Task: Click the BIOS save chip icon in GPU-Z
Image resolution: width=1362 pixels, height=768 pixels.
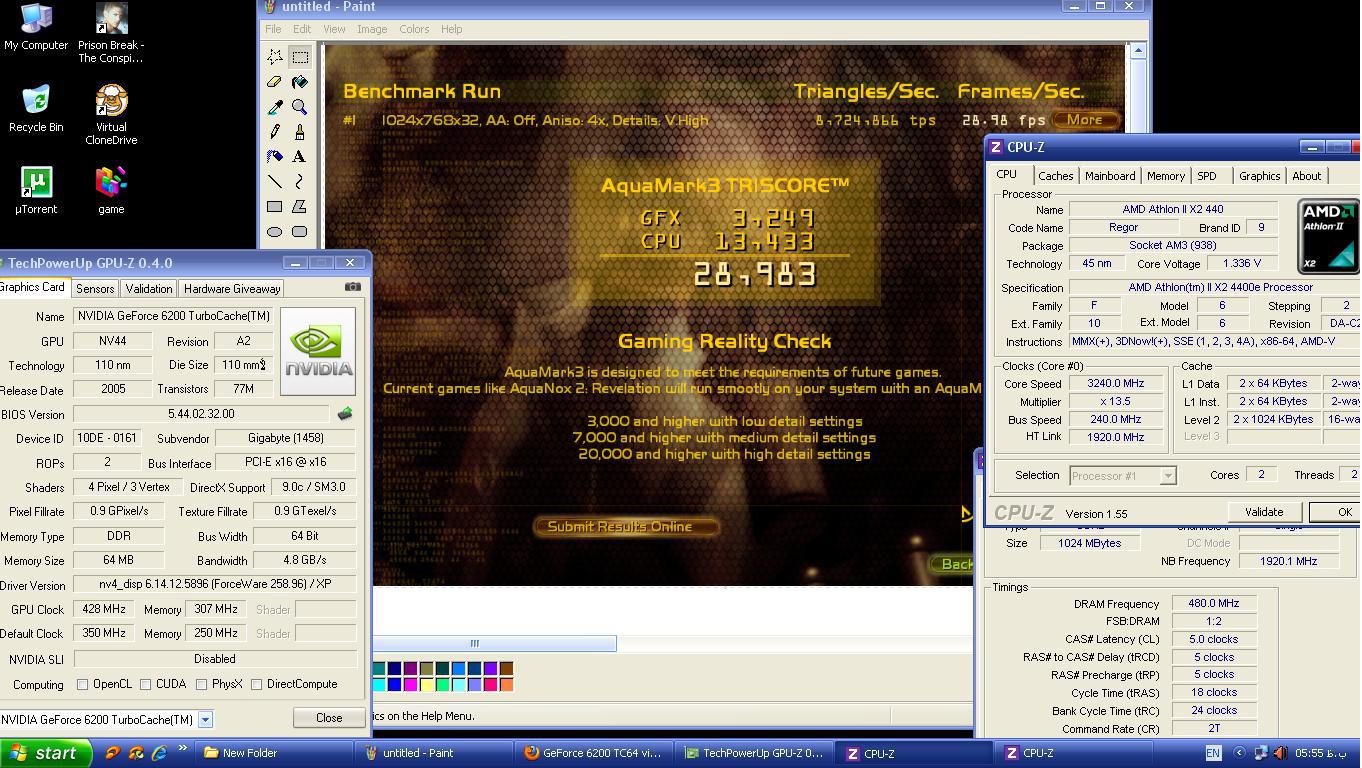Action: (x=345, y=414)
